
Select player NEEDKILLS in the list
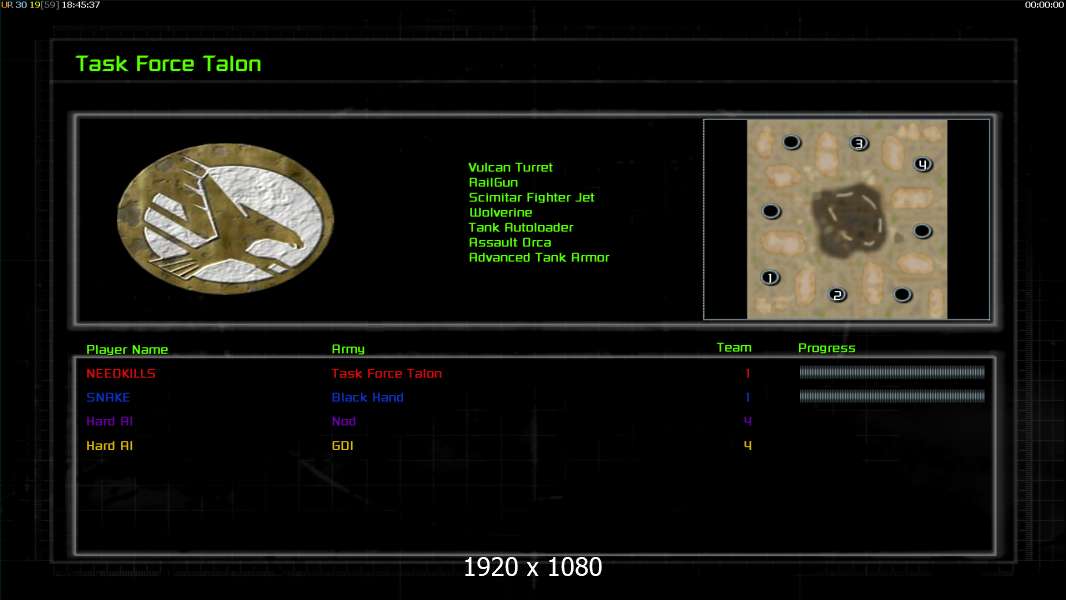point(121,373)
